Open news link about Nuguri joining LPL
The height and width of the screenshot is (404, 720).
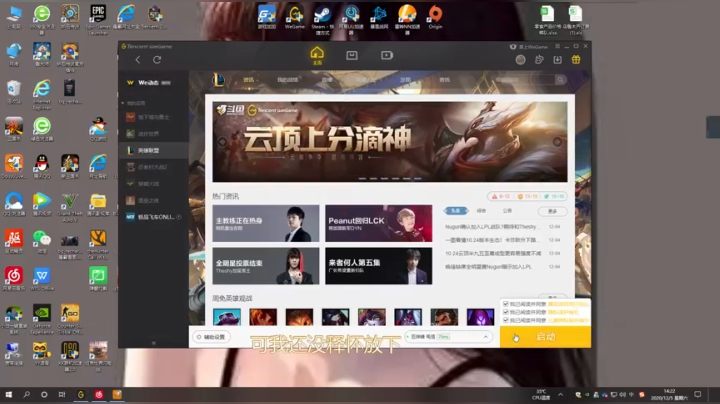[493, 227]
